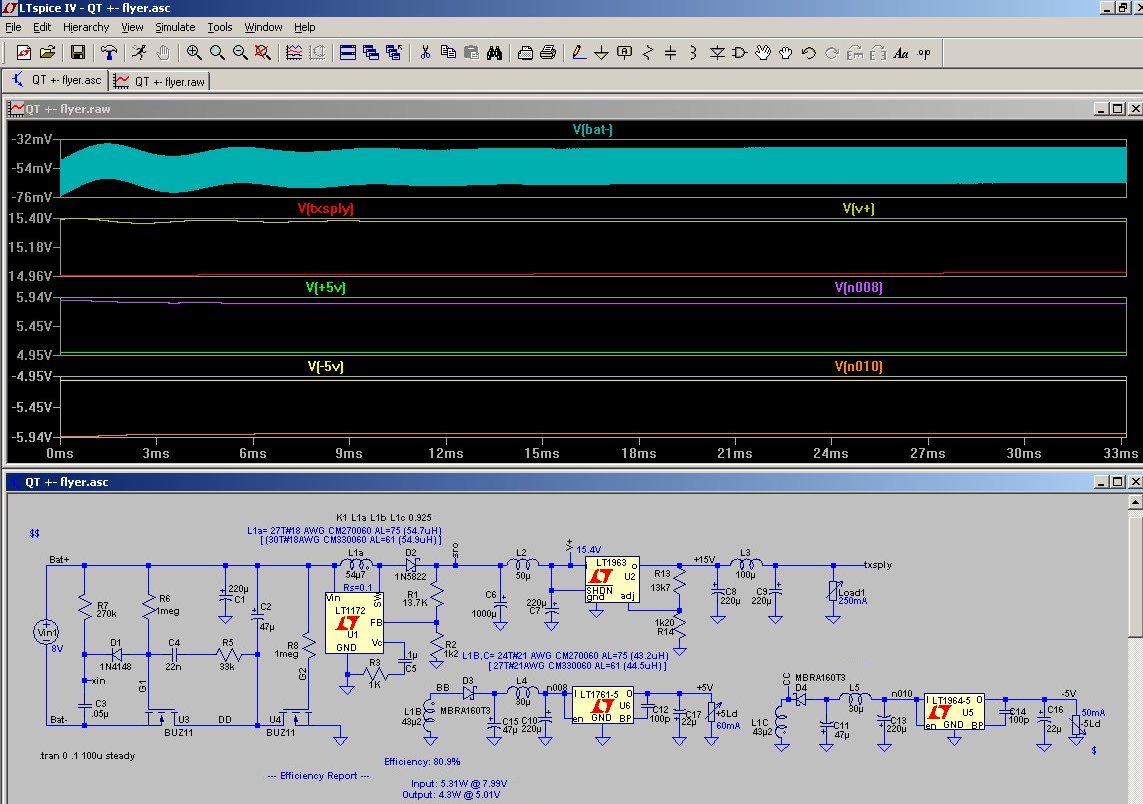Image resolution: width=1143 pixels, height=804 pixels.
Task: Switch to the QT +- flyer.raw tab
Action: pos(160,81)
